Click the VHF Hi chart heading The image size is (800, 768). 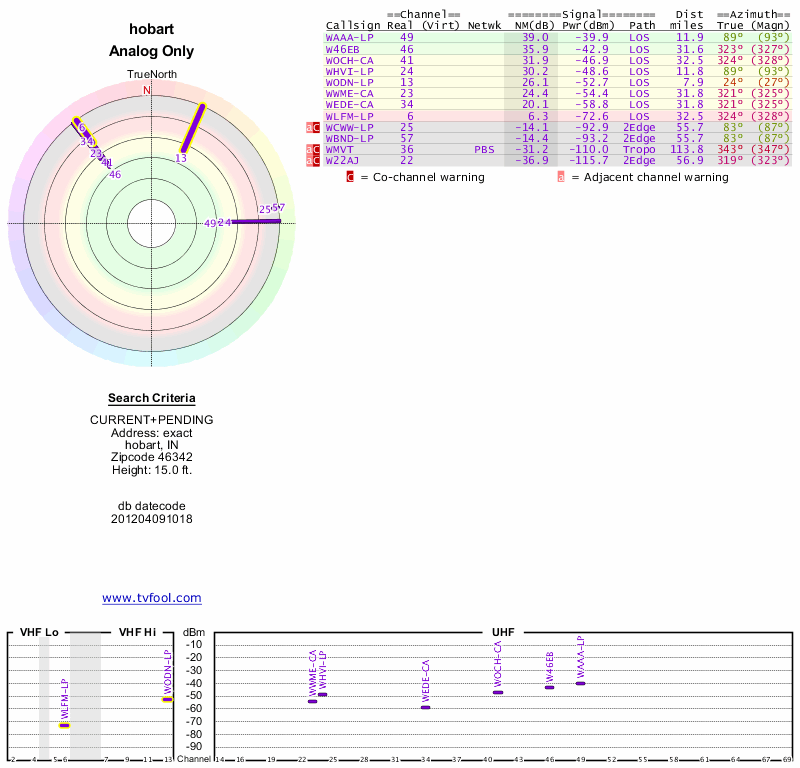coord(138,632)
